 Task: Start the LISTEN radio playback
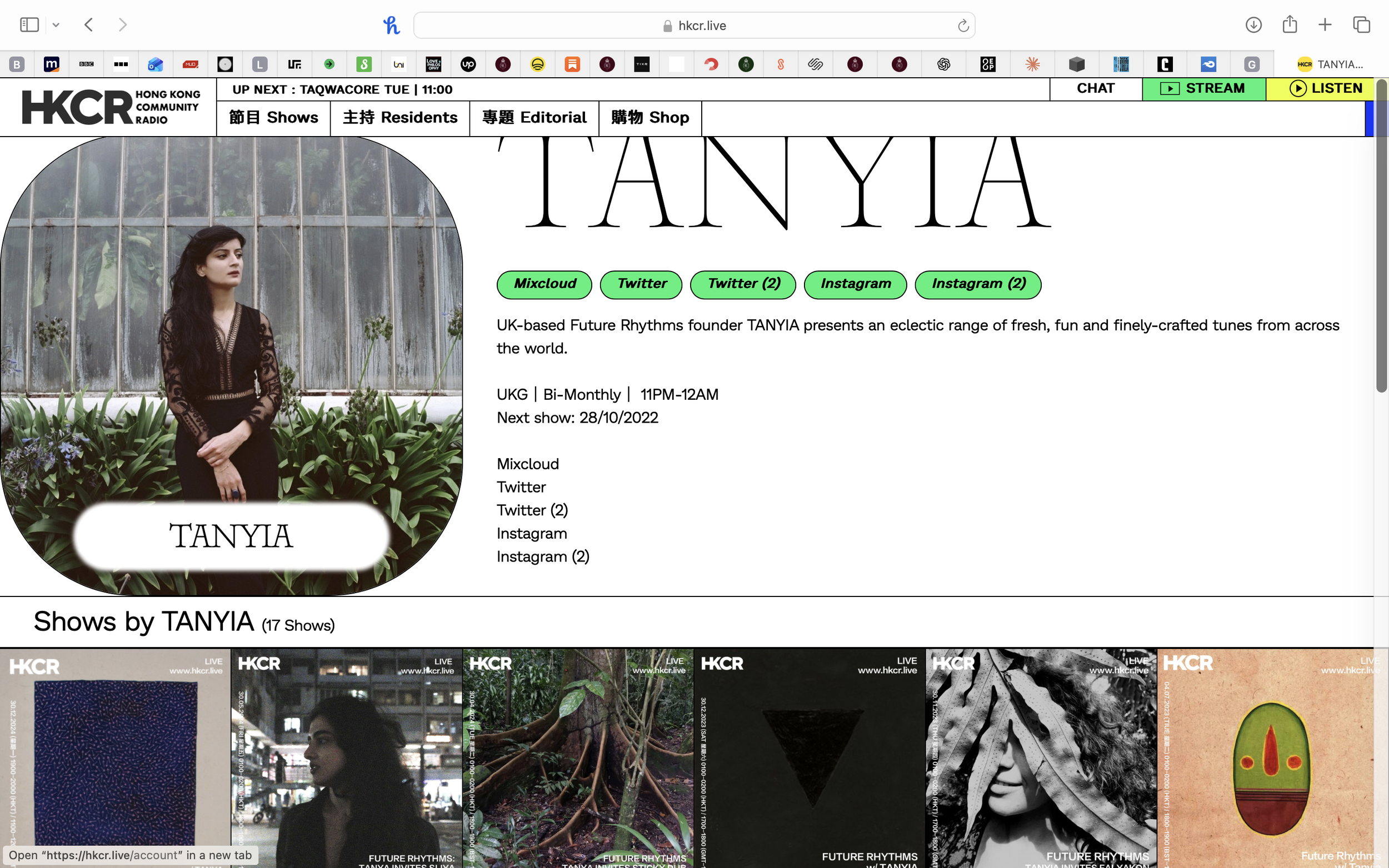(1326, 88)
